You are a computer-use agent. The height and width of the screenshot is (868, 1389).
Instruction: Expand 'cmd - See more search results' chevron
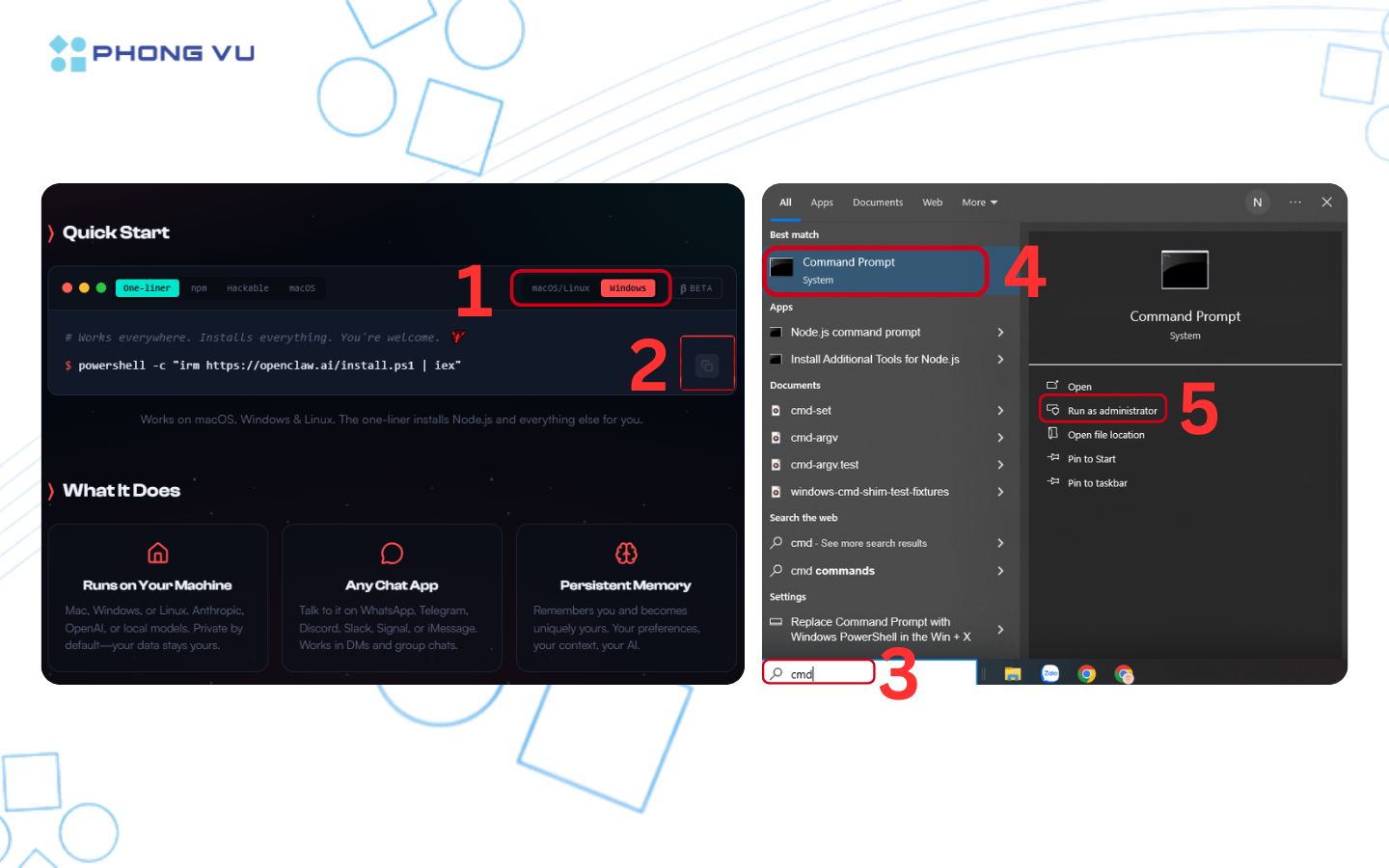pos(1000,543)
